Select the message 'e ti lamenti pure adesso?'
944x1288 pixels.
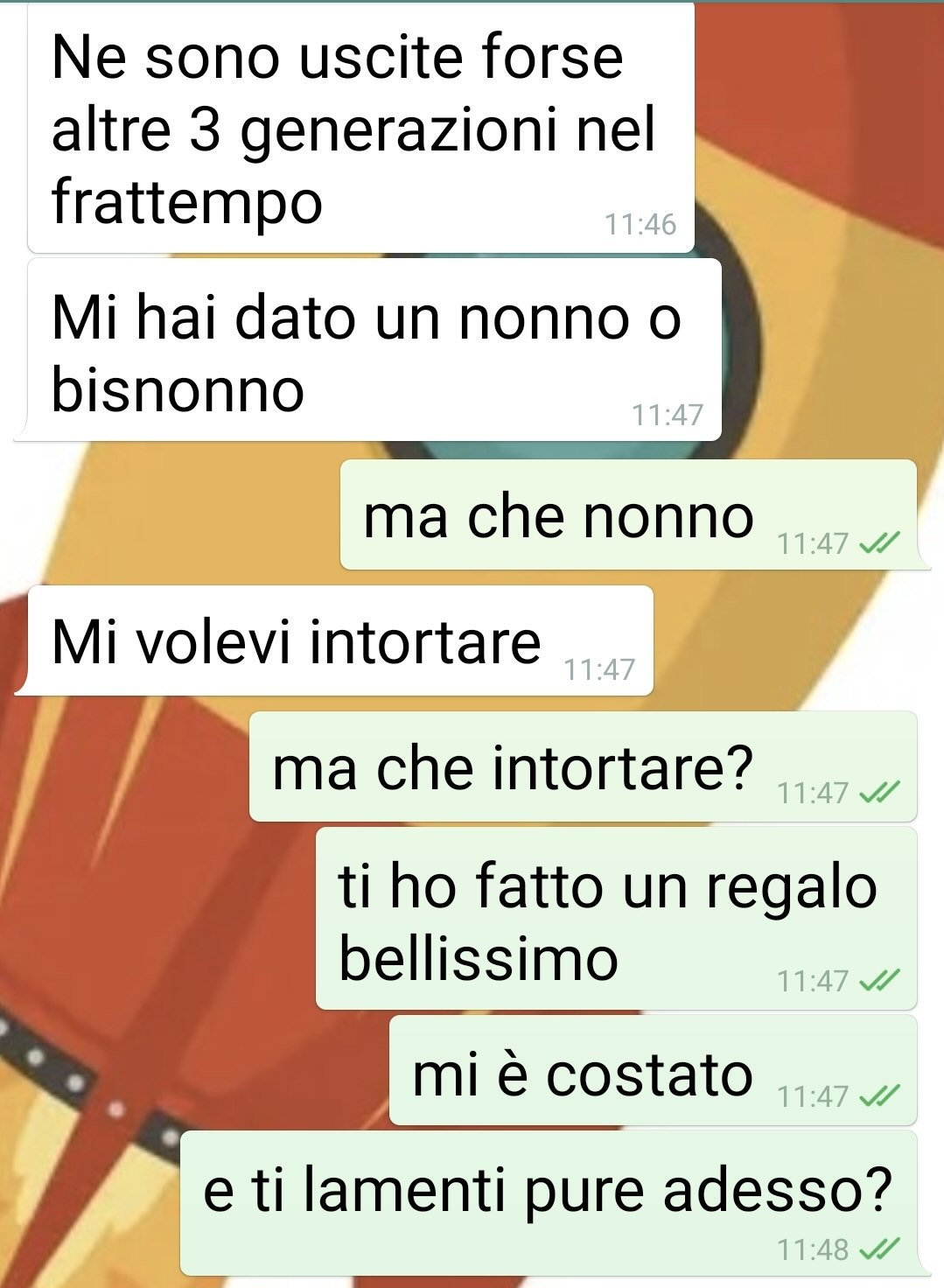(x=555, y=1203)
